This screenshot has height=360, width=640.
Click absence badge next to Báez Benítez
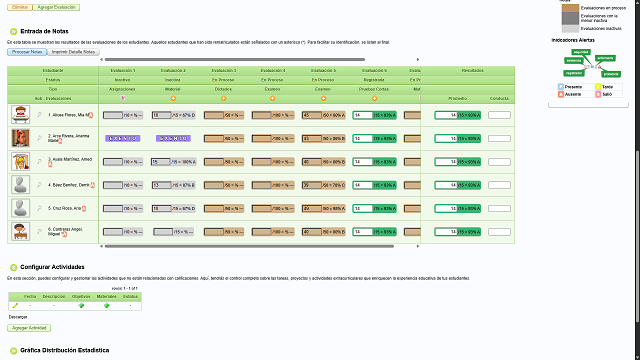point(92,185)
